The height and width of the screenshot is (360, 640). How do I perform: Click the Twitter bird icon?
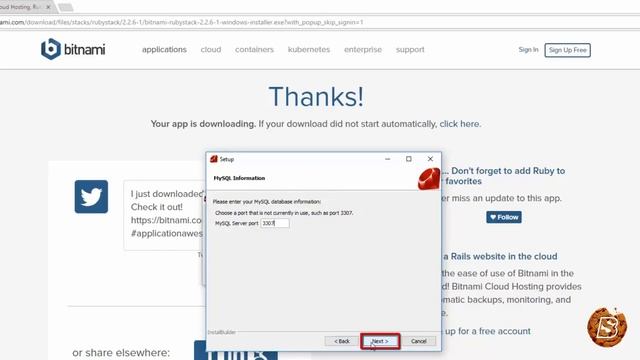point(91,197)
